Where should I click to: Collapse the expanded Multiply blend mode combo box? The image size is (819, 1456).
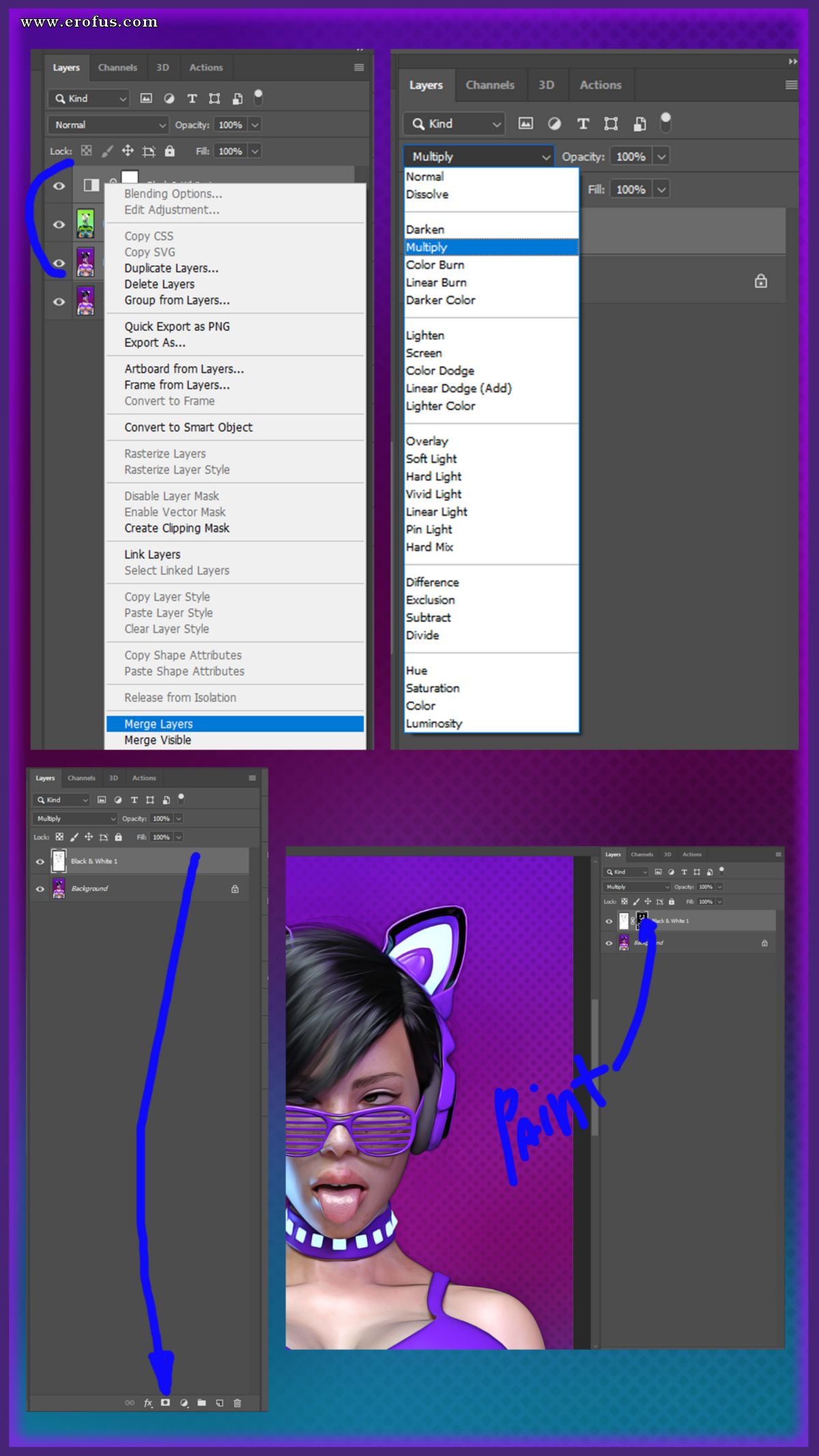coord(478,156)
